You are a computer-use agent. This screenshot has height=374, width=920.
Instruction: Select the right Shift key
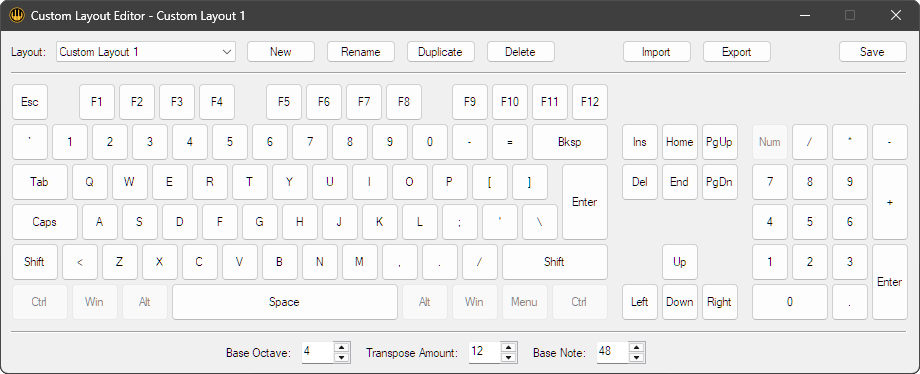[x=554, y=262]
